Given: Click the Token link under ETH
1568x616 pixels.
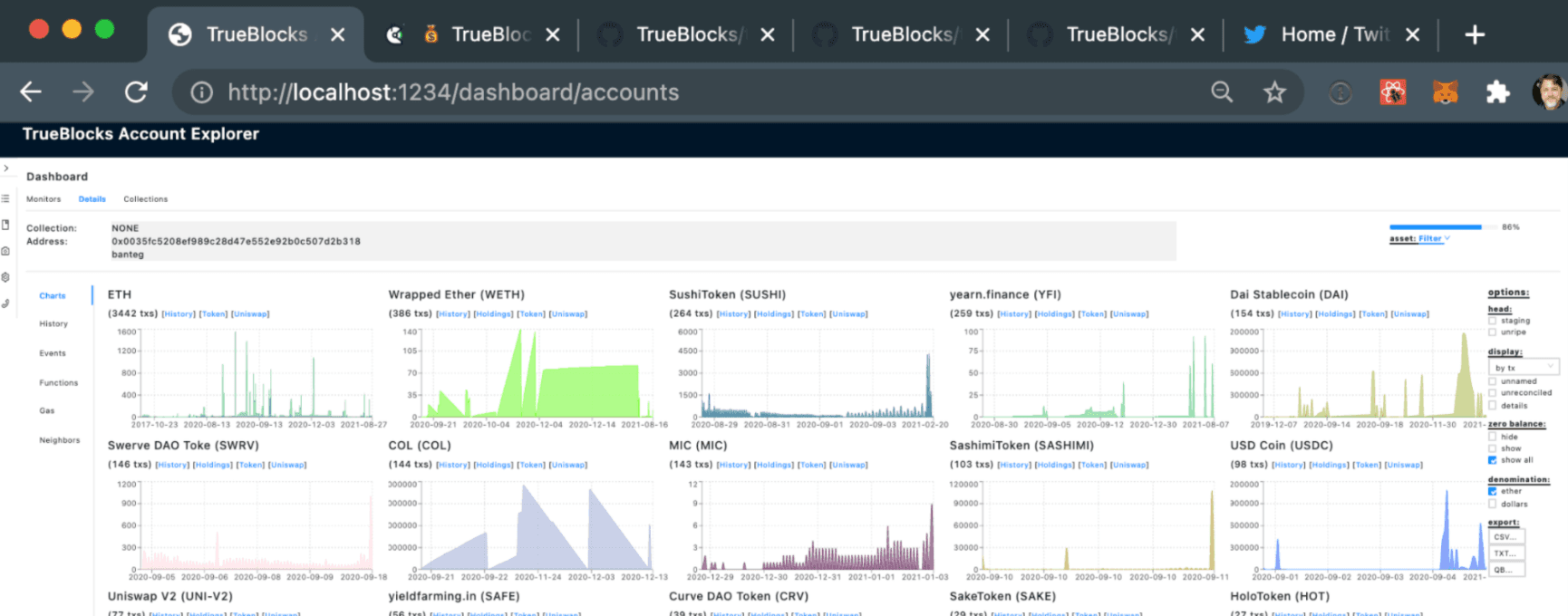Looking at the screenshot, I should pyautogui.click(x=214, y=314).
